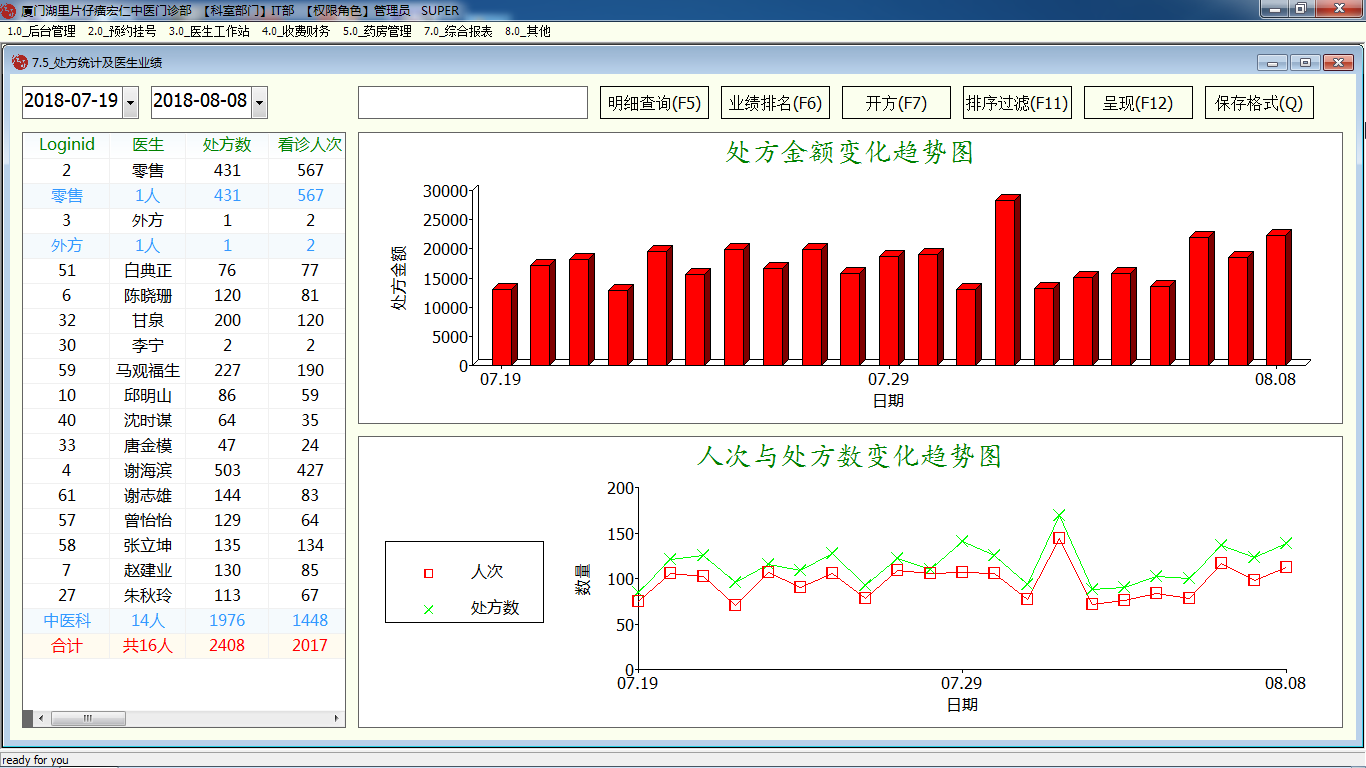The height and width of the screenshot is (768, 1366).
Task: Click the table scrollbar's left arrow
Action: (x=40, y=718)
